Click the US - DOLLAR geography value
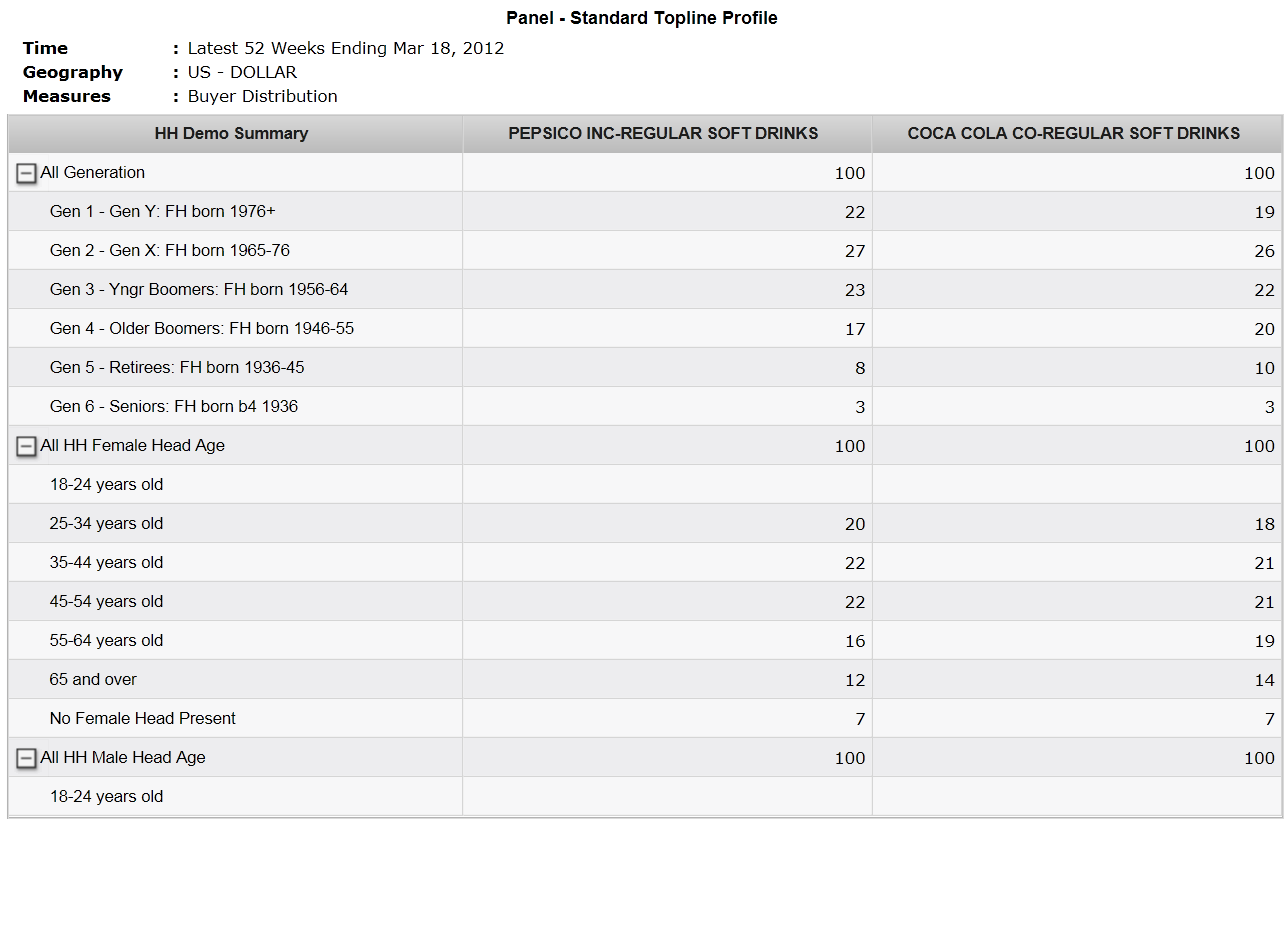 [242, 72]
